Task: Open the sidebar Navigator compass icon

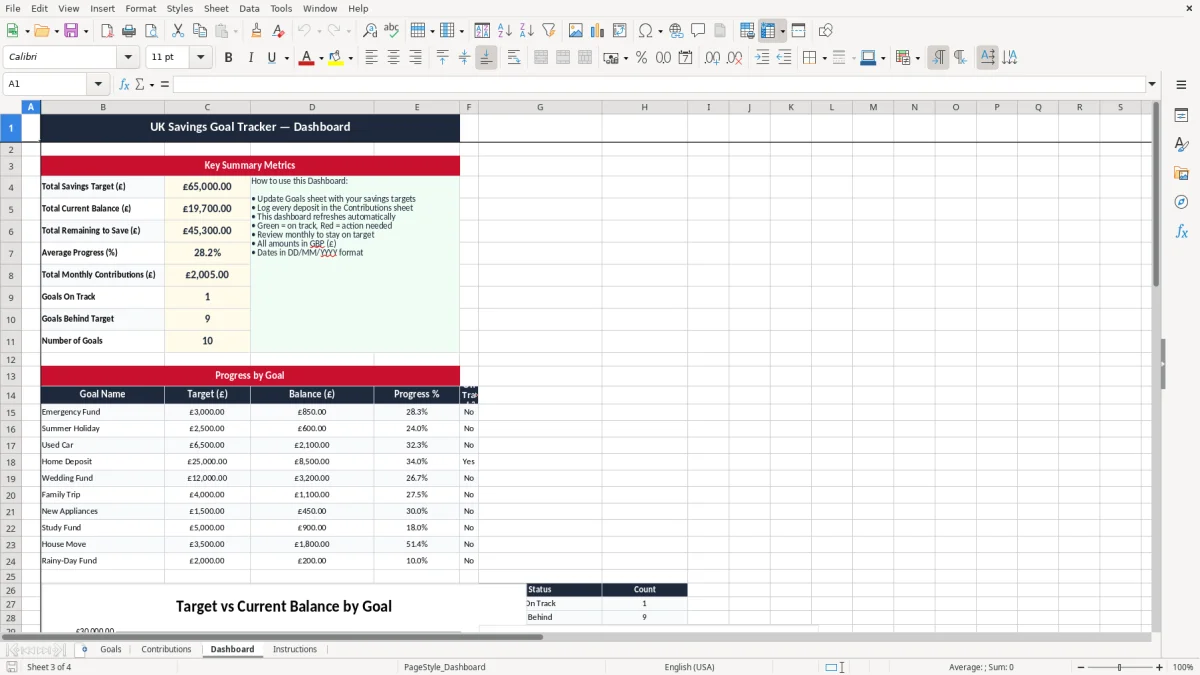Action: click(x=1181, y=202)
